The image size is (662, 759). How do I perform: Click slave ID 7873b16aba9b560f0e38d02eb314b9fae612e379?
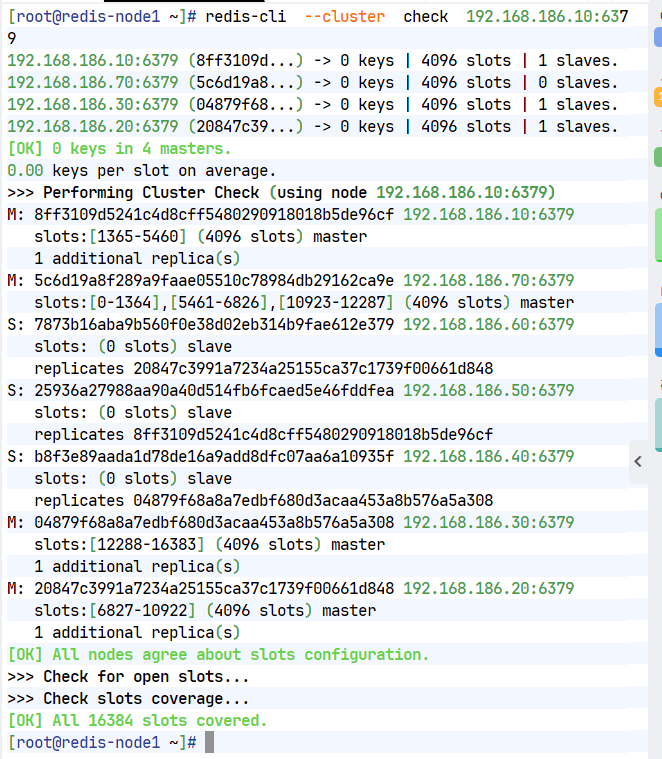[x=214, y=324]
